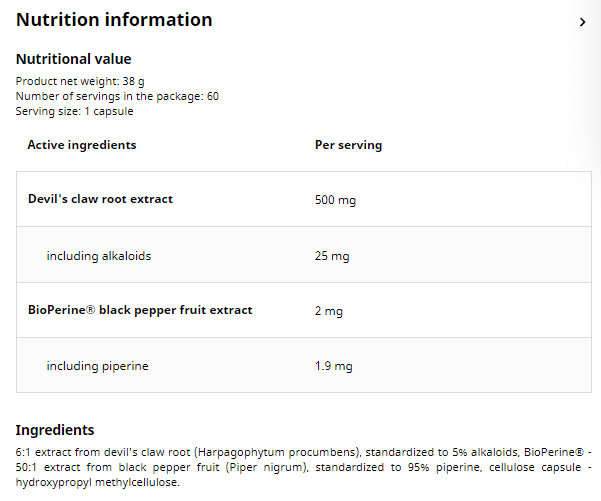Click the Serving size 1 capsule line

74,111
